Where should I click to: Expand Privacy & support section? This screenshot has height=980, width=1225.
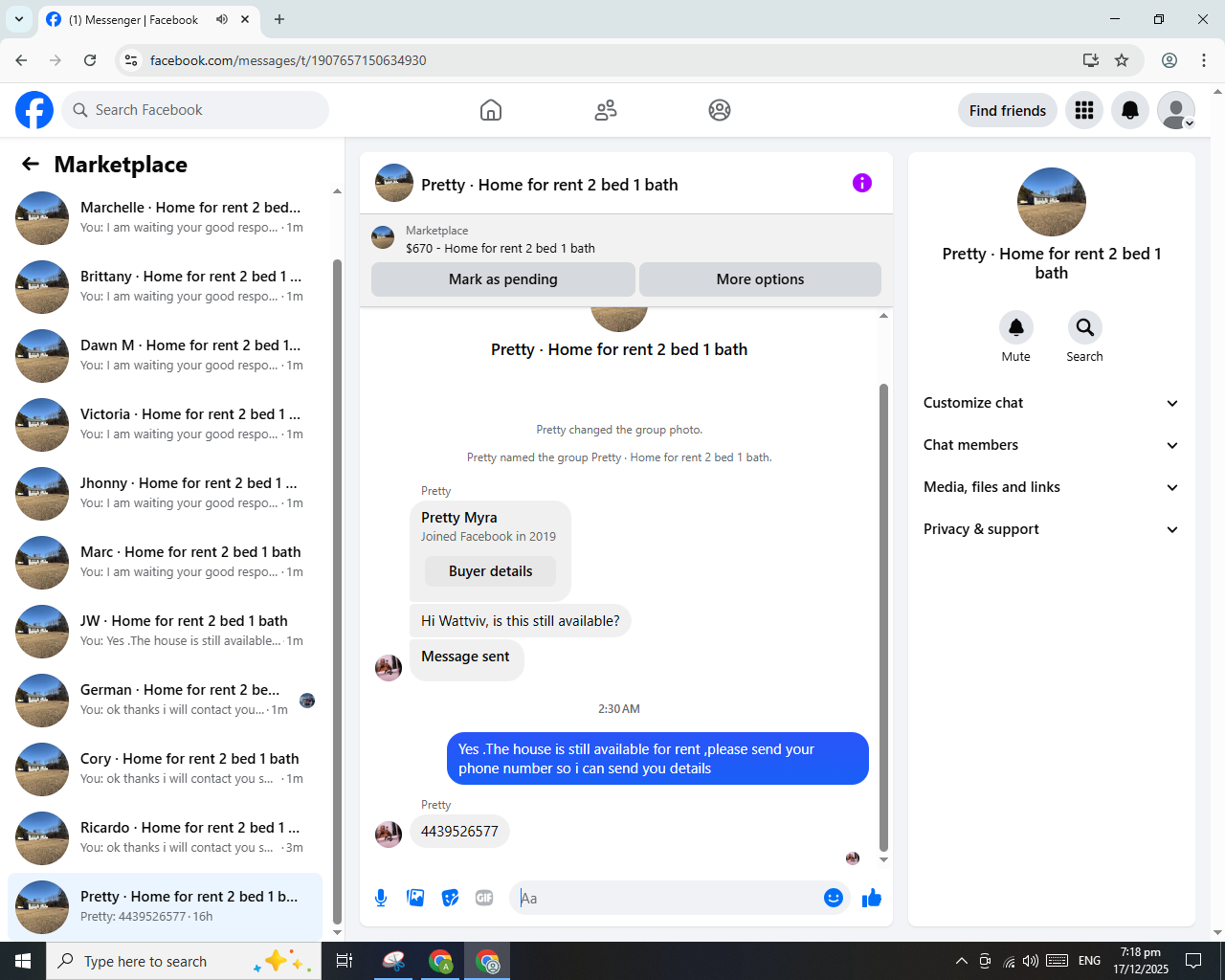pos(1051,529)
